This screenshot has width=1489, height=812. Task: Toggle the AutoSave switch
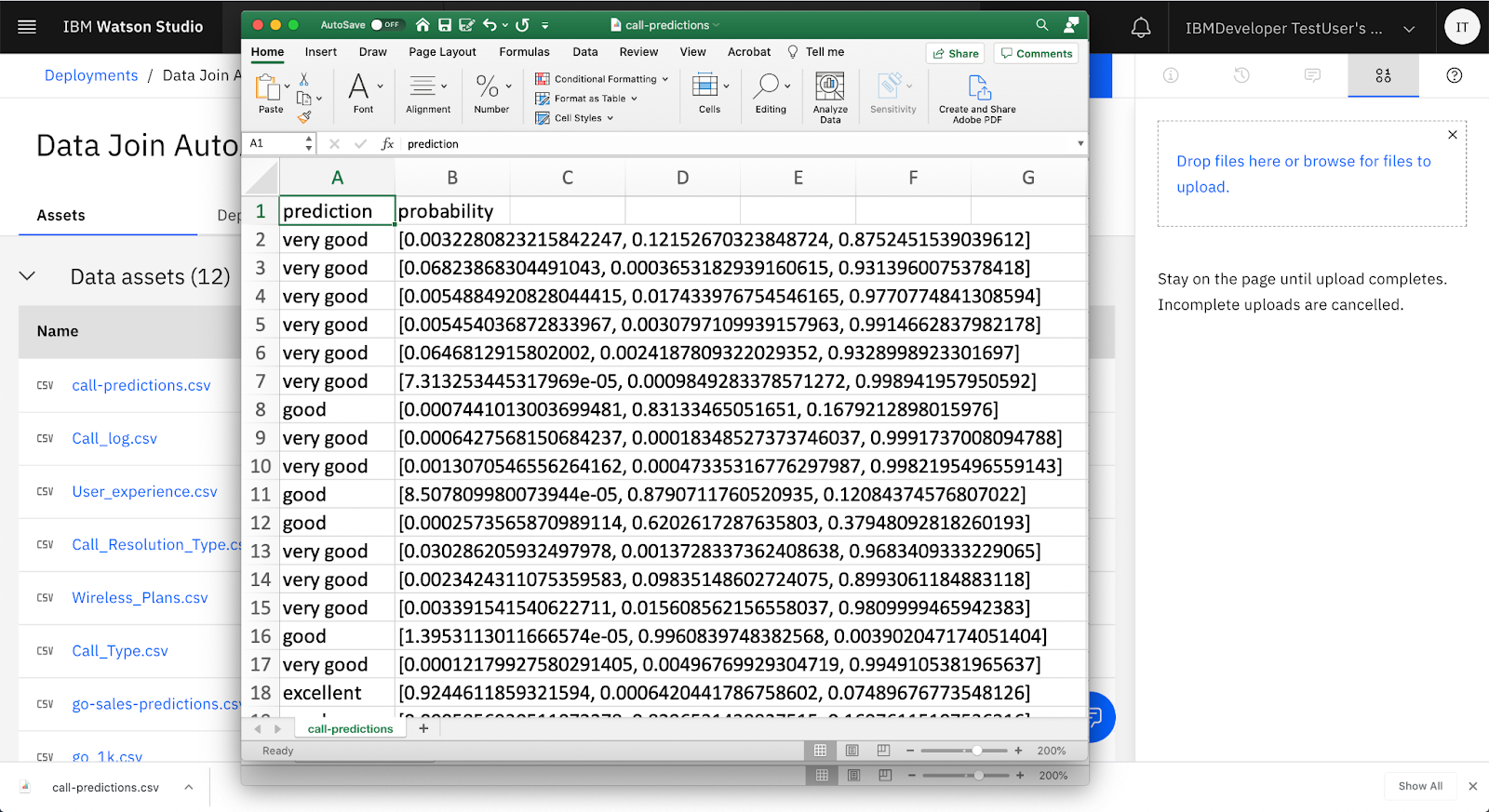[385, 25]
